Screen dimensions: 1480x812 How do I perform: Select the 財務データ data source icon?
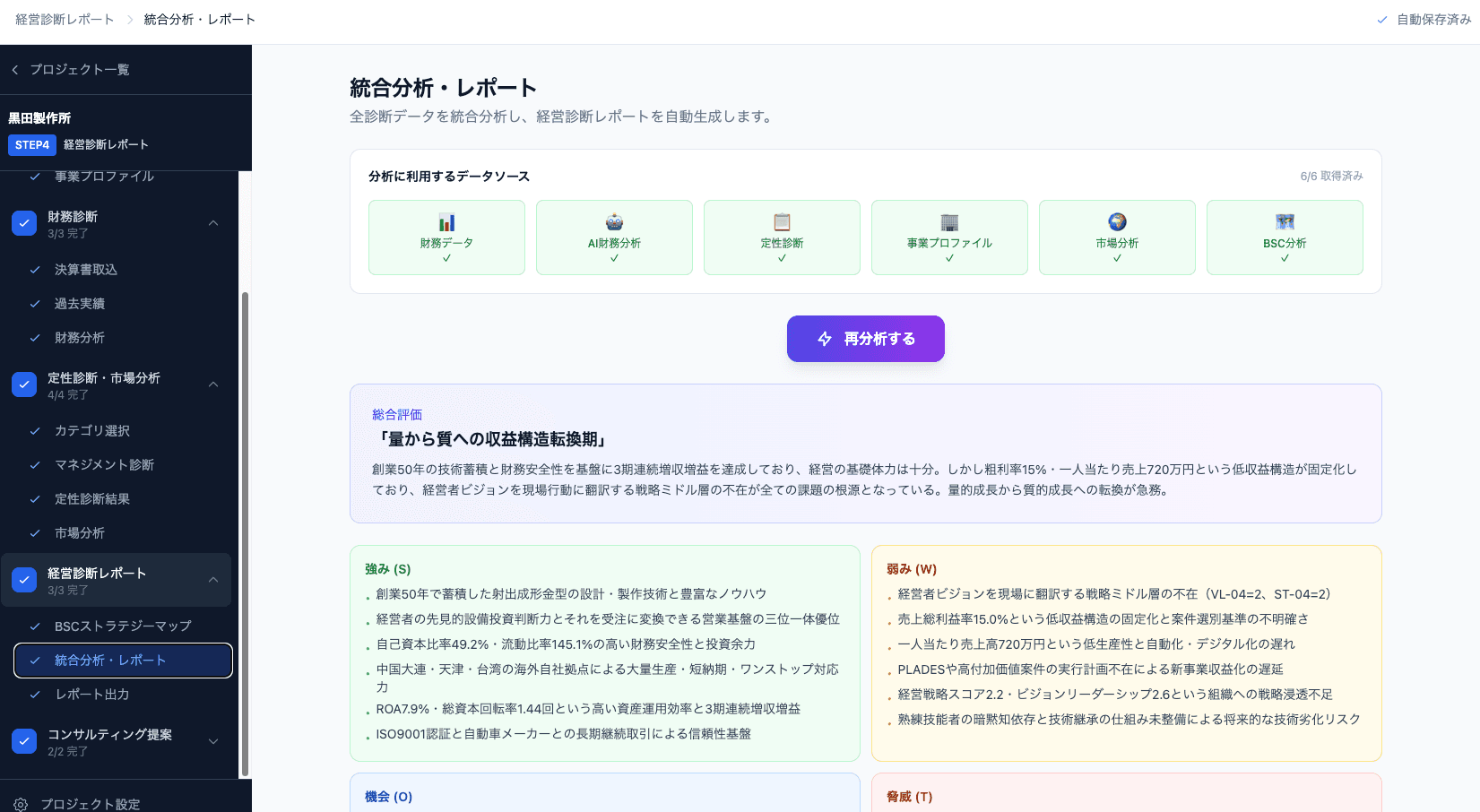point(446,223)
